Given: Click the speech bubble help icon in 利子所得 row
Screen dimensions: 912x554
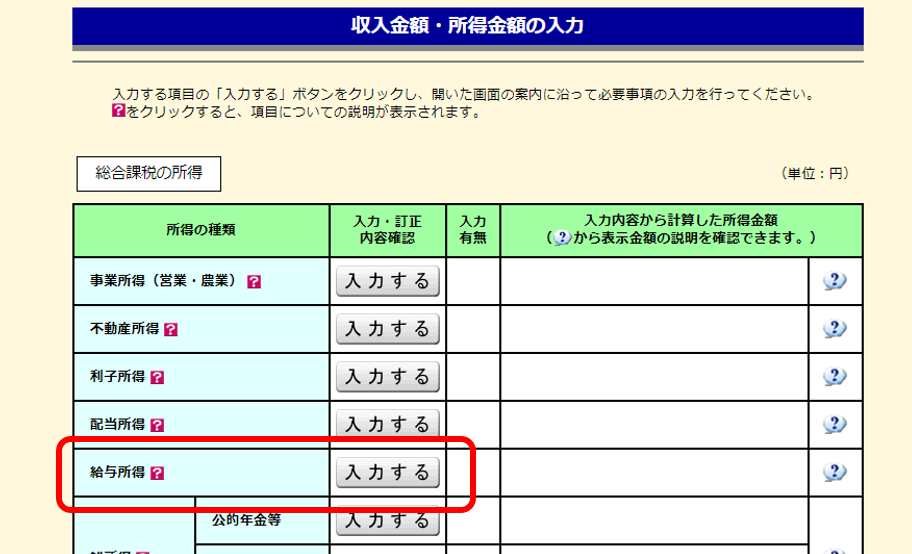Looking at the screenshot, I should tap(835, 377).
